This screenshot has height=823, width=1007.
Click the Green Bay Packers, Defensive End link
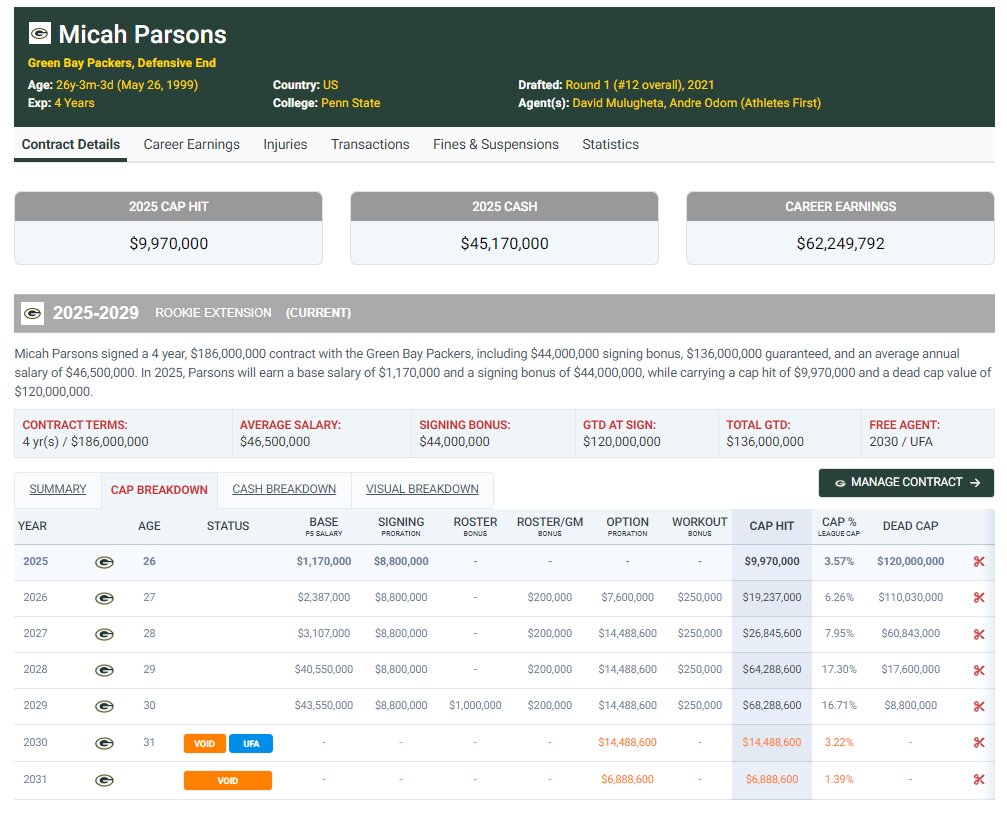click(x=121, y=63)
